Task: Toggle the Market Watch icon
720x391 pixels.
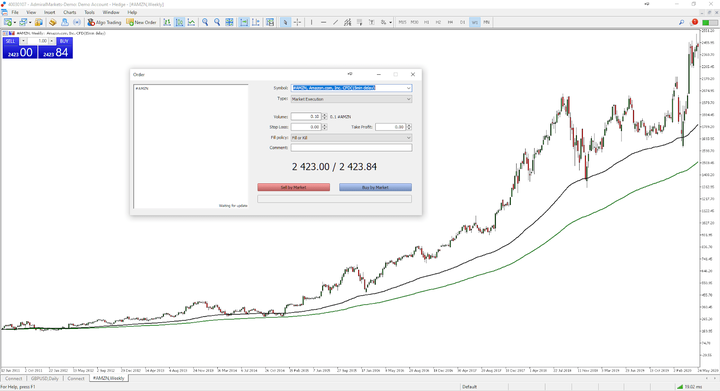Action: [39, 22]
